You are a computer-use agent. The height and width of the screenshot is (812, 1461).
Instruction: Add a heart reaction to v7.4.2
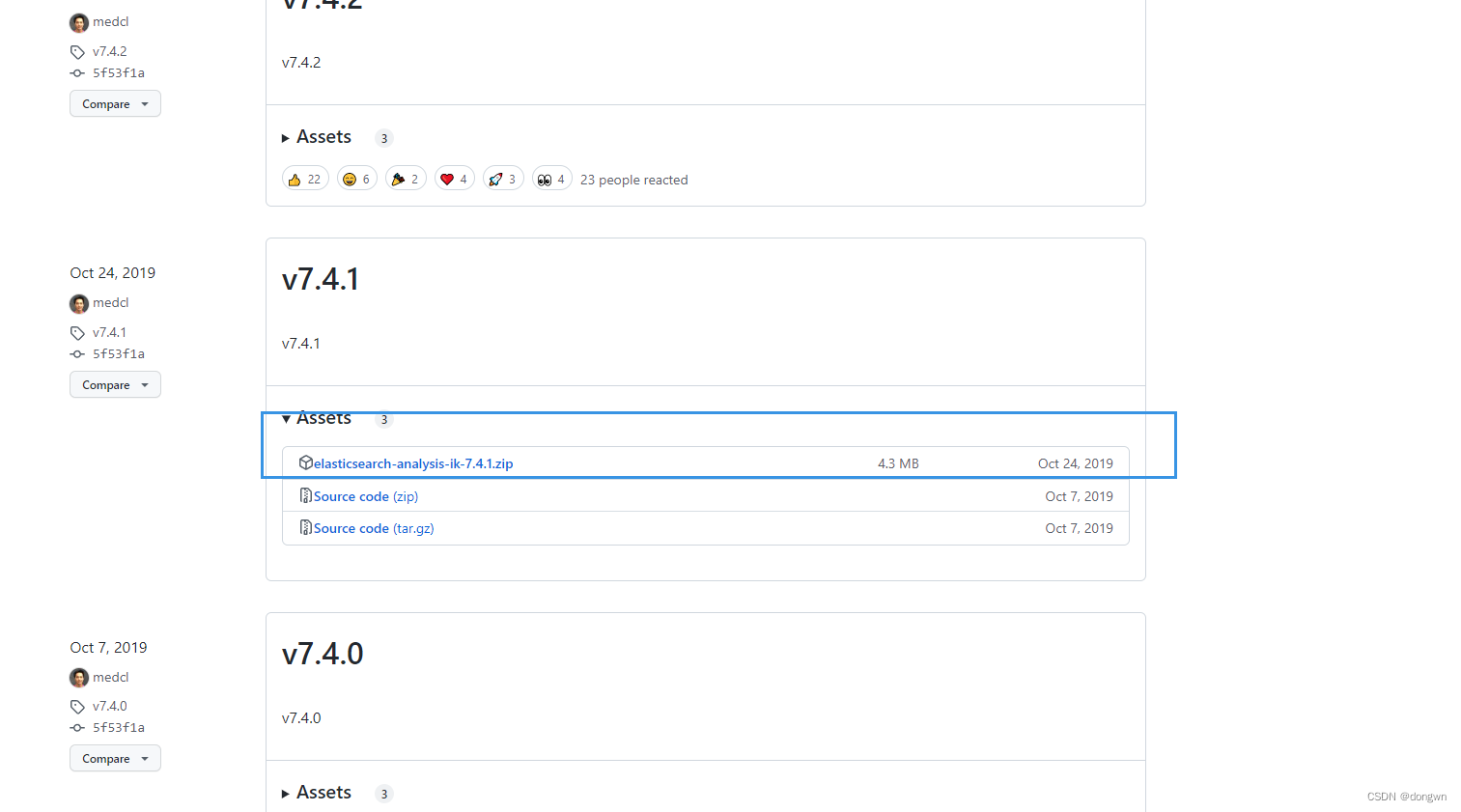tap(454, 178)
